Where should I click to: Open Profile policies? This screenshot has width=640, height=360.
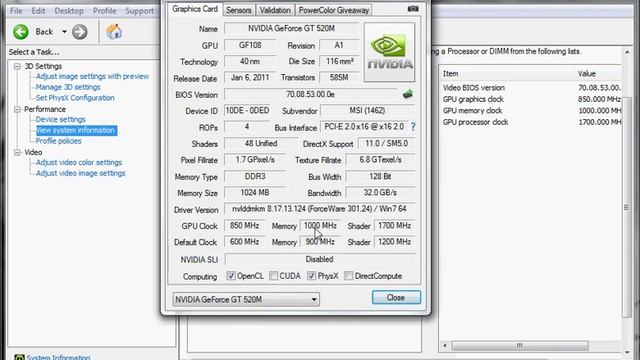58,141
